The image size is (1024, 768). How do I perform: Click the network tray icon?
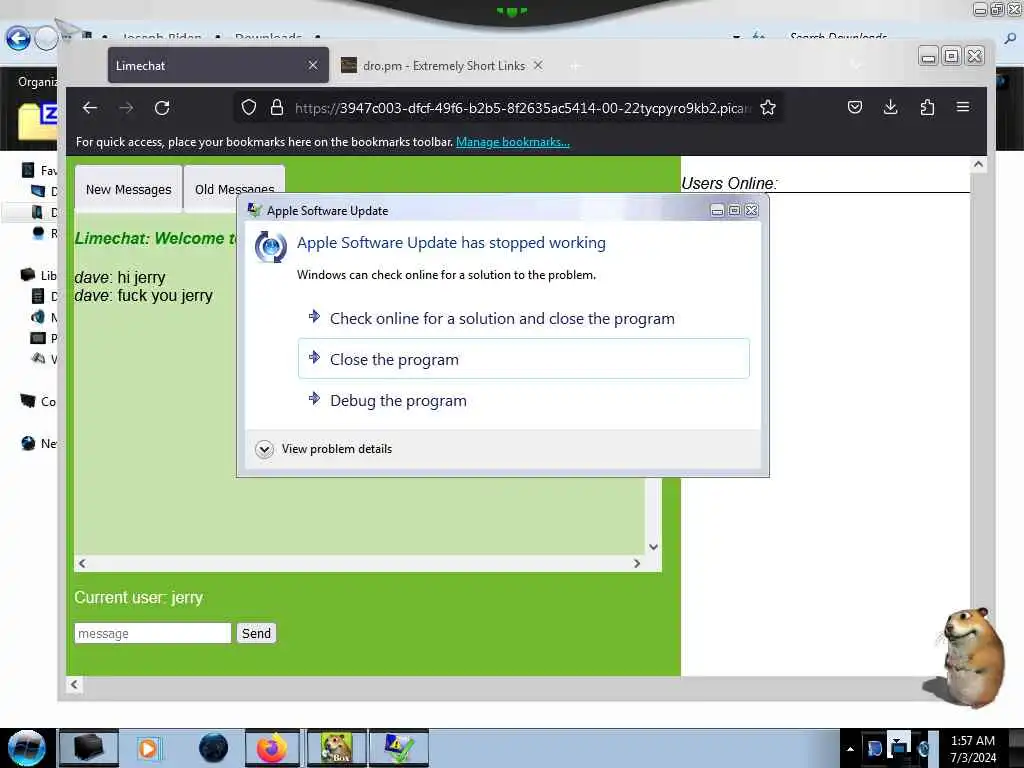tap(899, 748)
